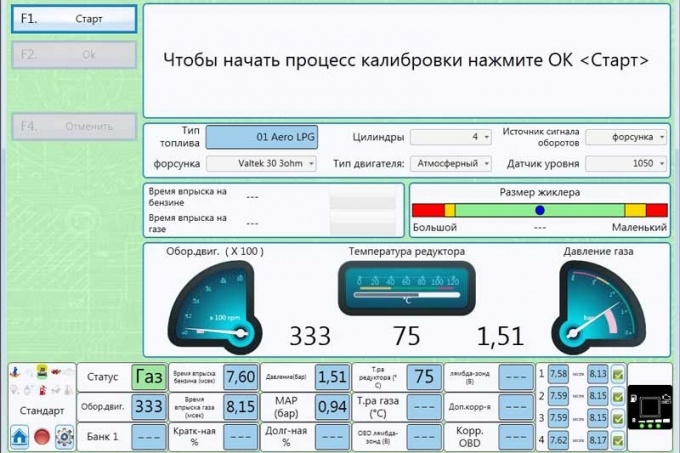Click the calibration instruction message text

pos(406,60)
